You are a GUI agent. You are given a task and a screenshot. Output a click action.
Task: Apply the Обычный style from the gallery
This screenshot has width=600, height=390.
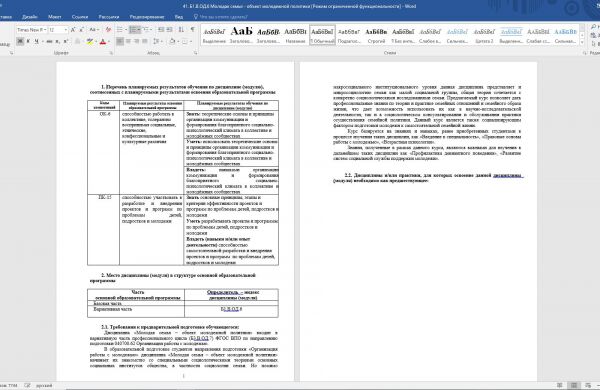(x=323, y=35)
